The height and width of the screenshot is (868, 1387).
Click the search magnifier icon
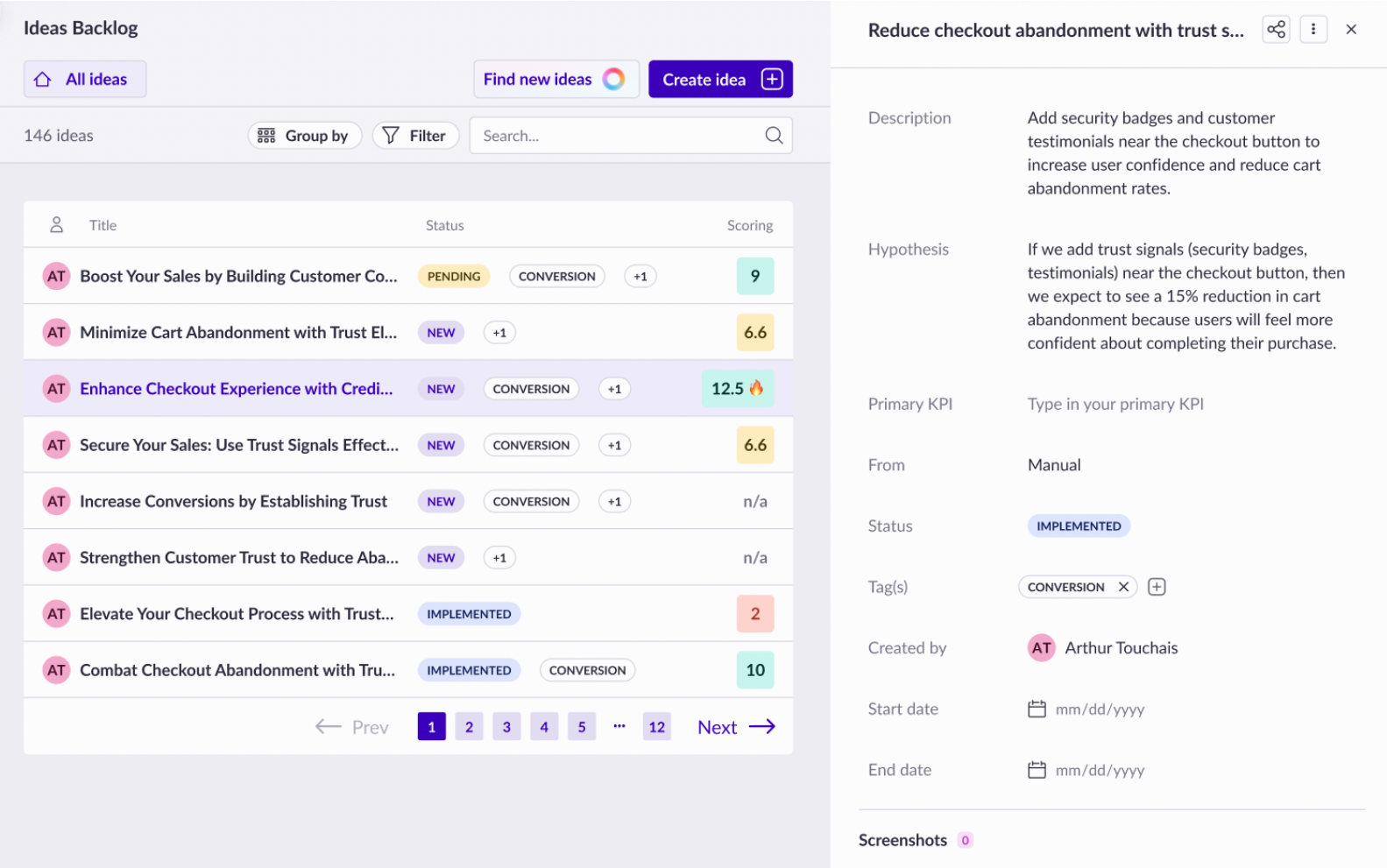pos(774,136)
